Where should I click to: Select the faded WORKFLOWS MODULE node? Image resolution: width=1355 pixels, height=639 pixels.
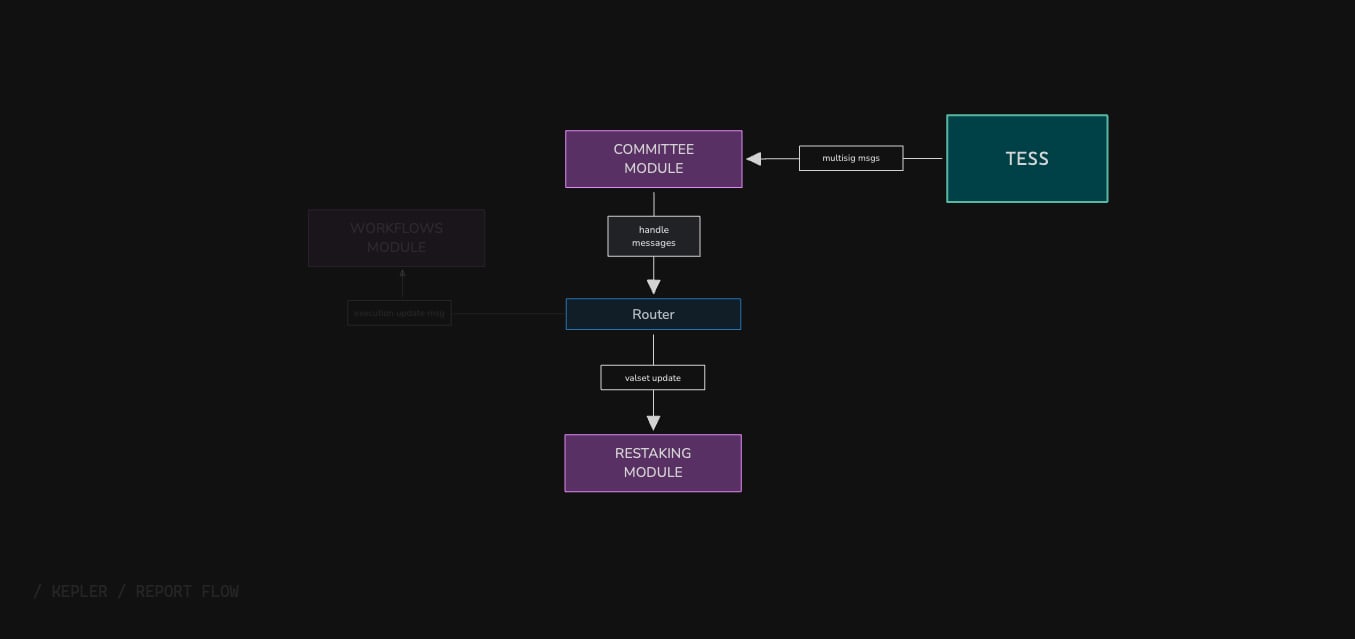(397, 238)
